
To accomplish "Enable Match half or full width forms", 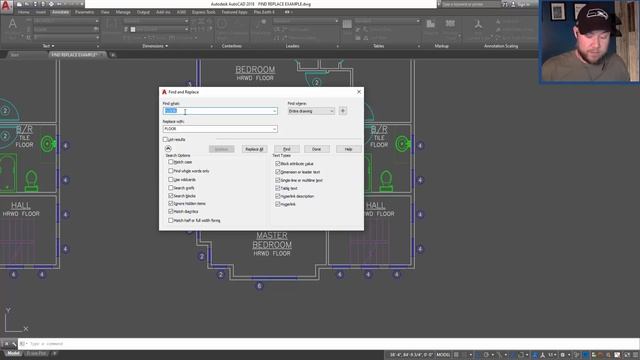I will tap(171, 220).
